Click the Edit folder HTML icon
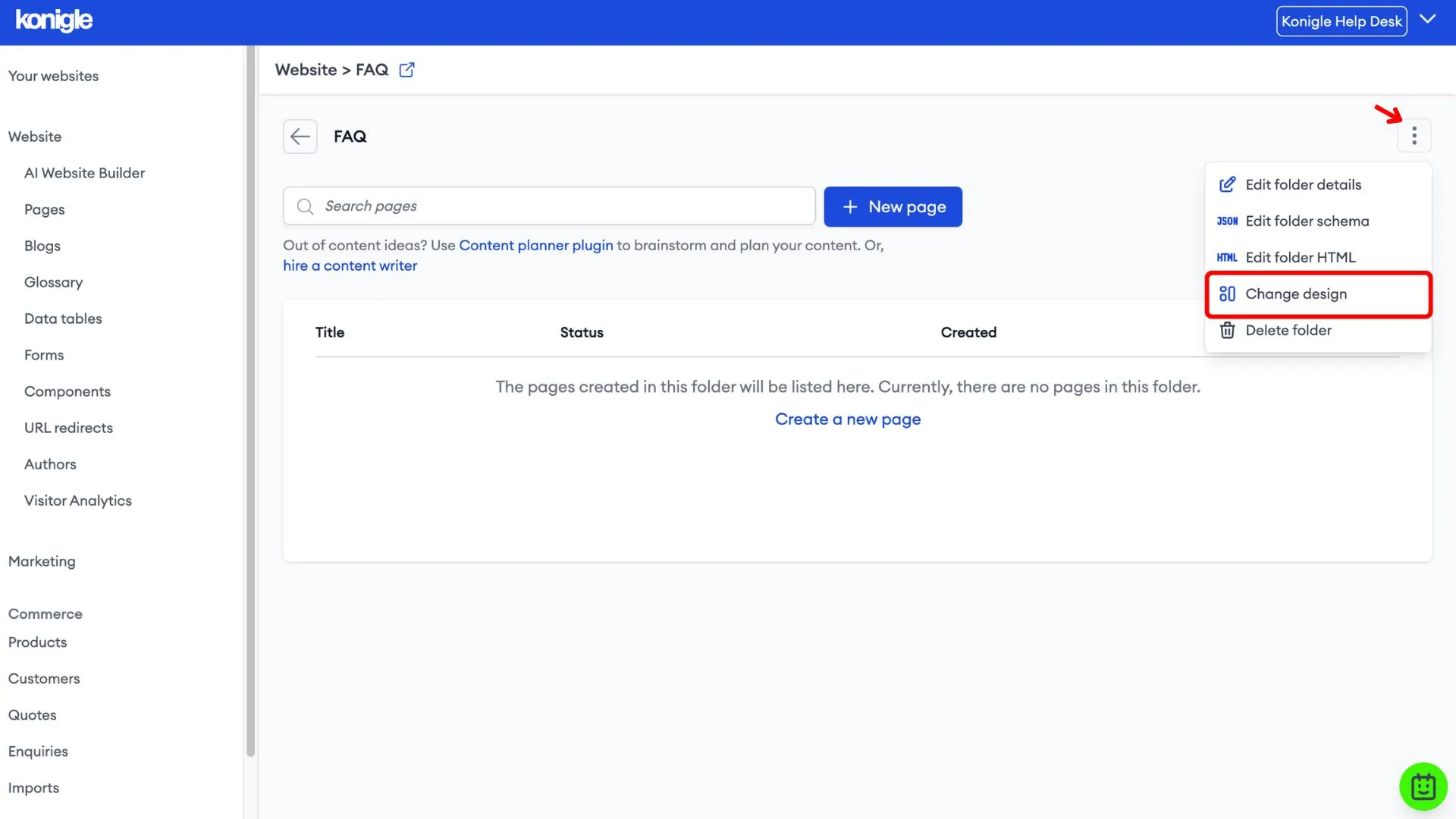Viewport: 1456px width, 819px height. (x=1228, y=257)
